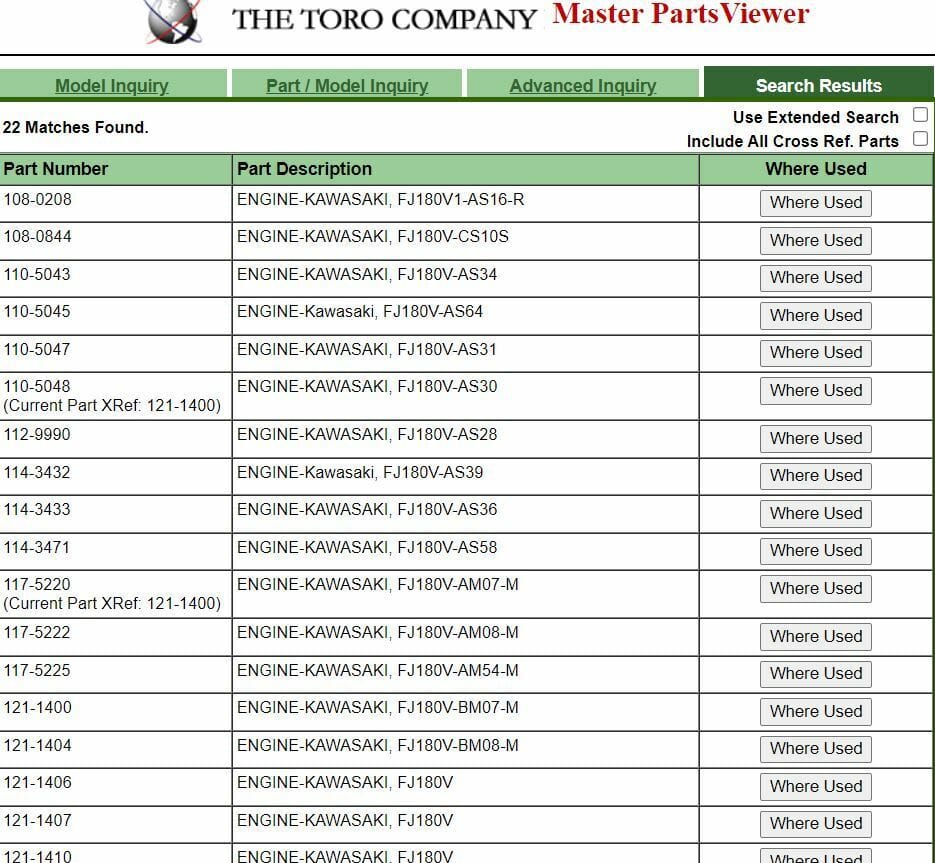Select the Search Results tab

[818, 86]
